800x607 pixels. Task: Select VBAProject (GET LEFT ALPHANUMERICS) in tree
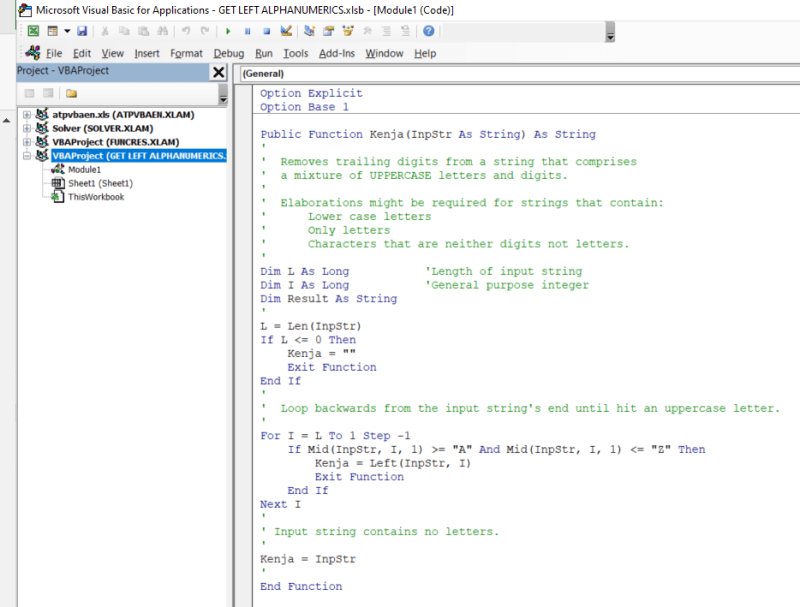(x=138, y=156)
